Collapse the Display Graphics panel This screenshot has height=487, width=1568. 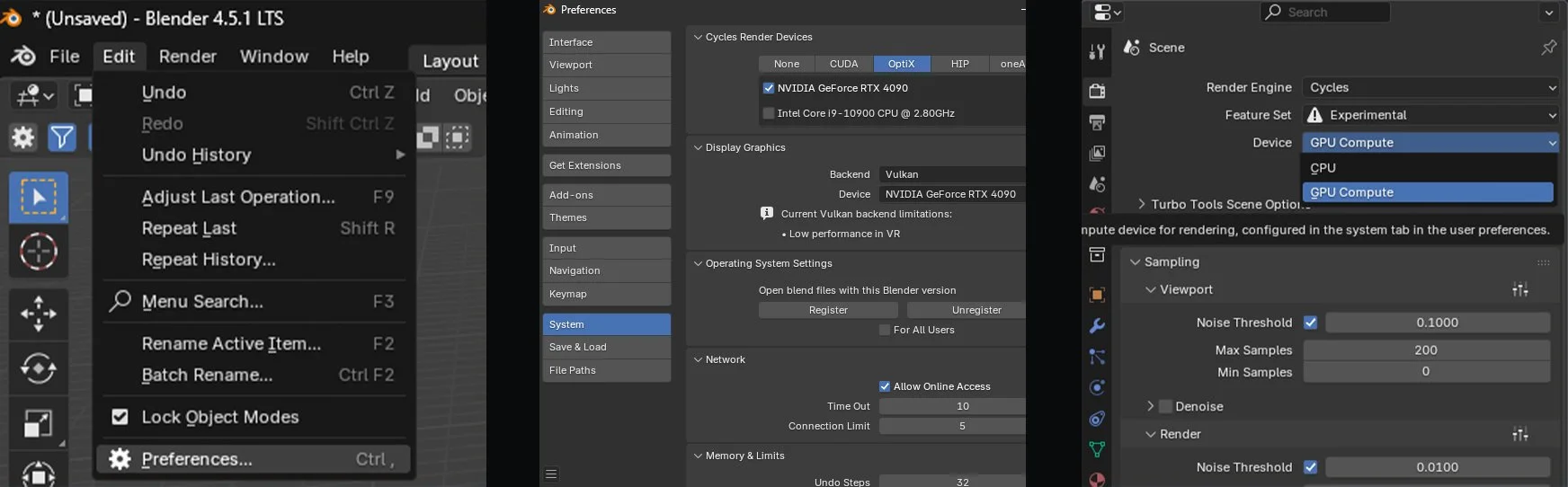click(x=698, y=147)
